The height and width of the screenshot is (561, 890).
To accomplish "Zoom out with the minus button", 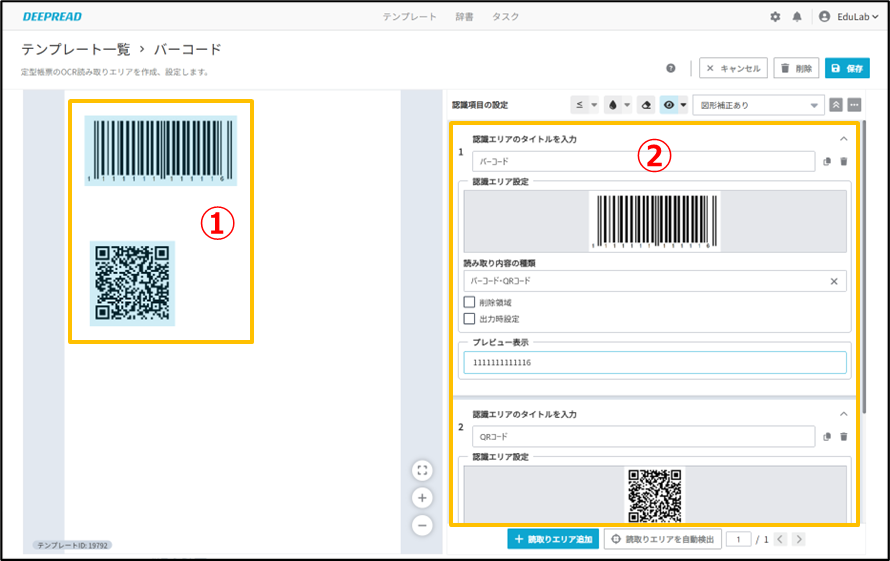I will click(x=422, y=526).
